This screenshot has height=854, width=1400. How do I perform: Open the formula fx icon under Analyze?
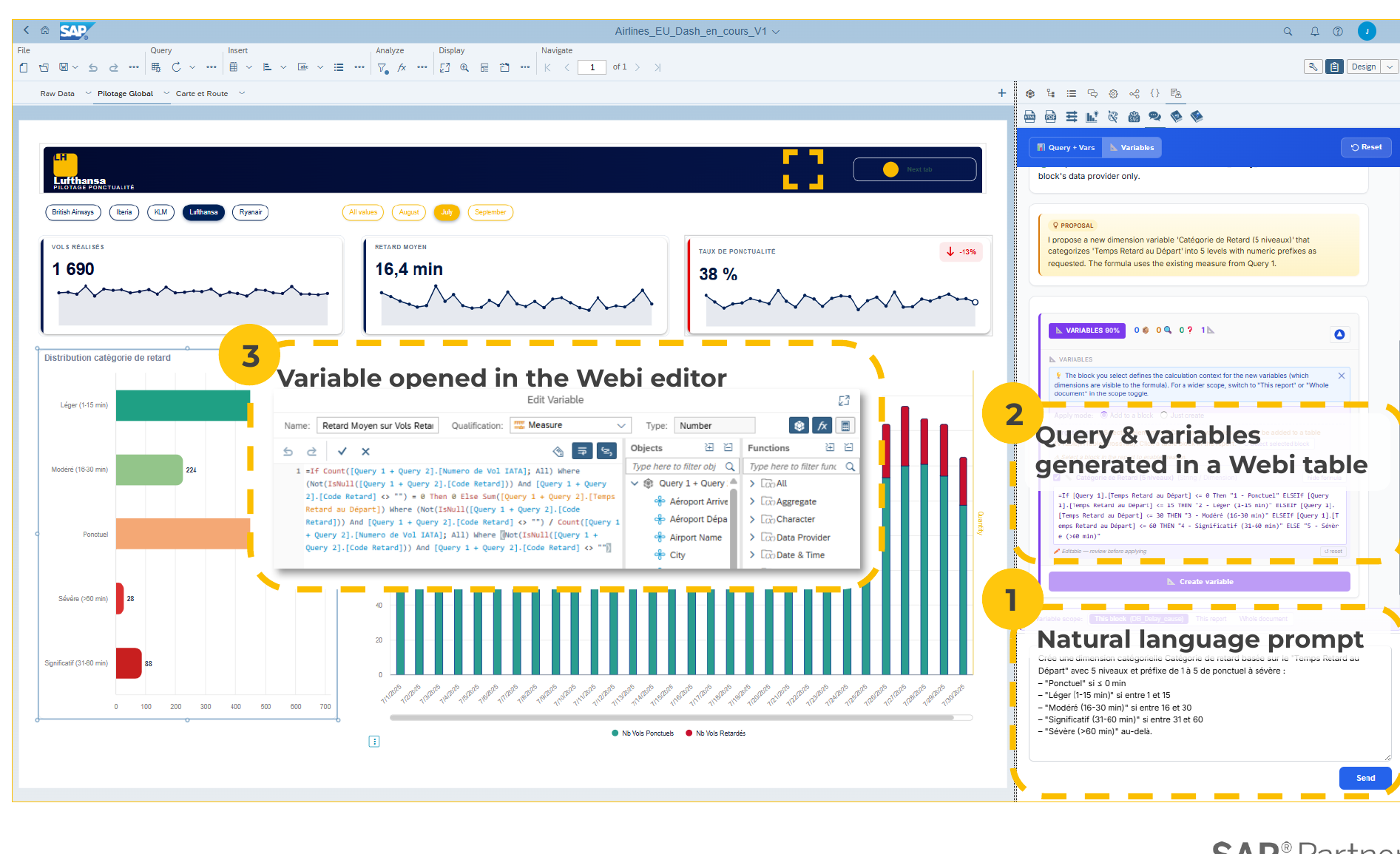click(402, 67)
